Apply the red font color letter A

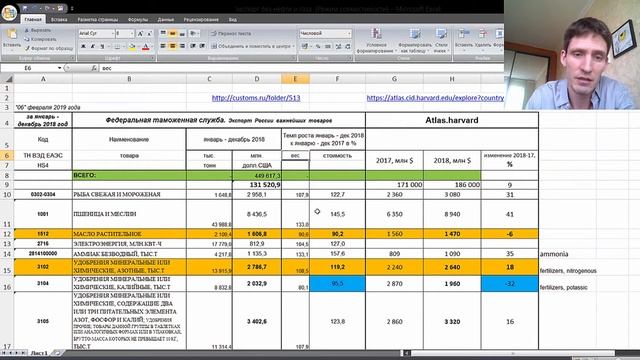[146, 47]
